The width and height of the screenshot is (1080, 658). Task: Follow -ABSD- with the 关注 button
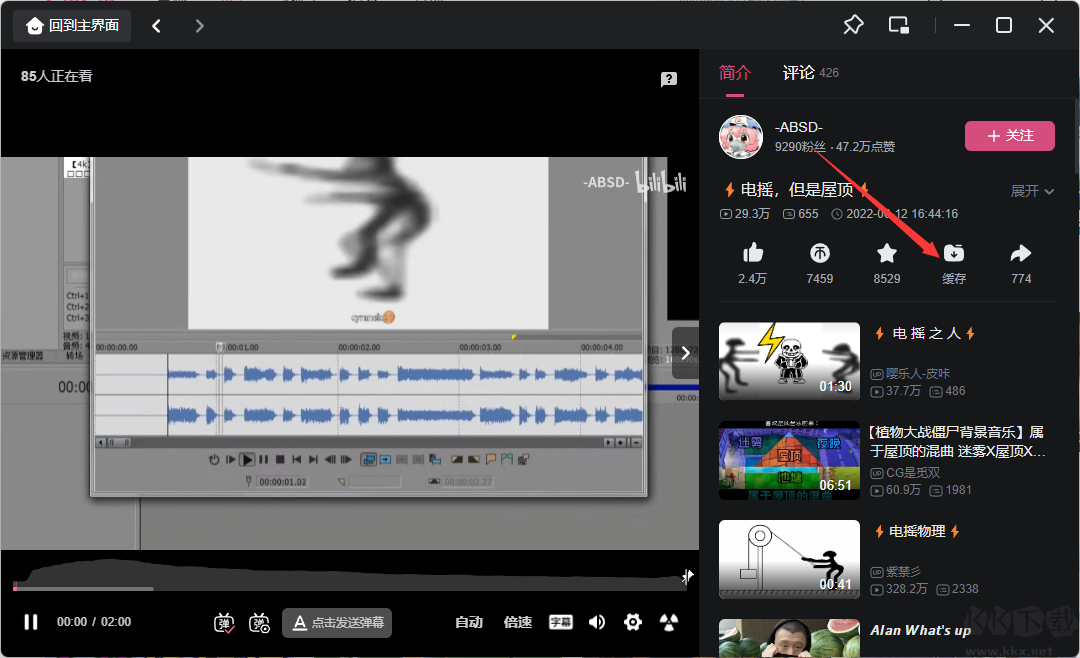[x=1009, y=136]
